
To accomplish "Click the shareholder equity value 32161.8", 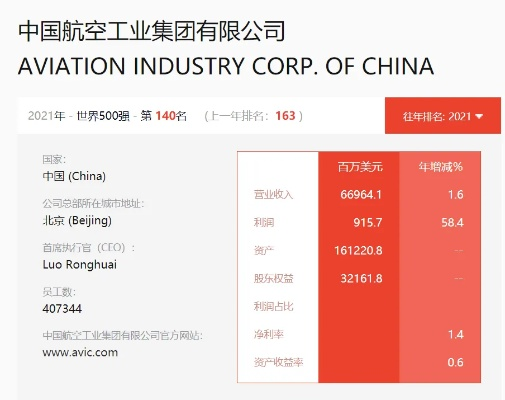I will (361, 278).
